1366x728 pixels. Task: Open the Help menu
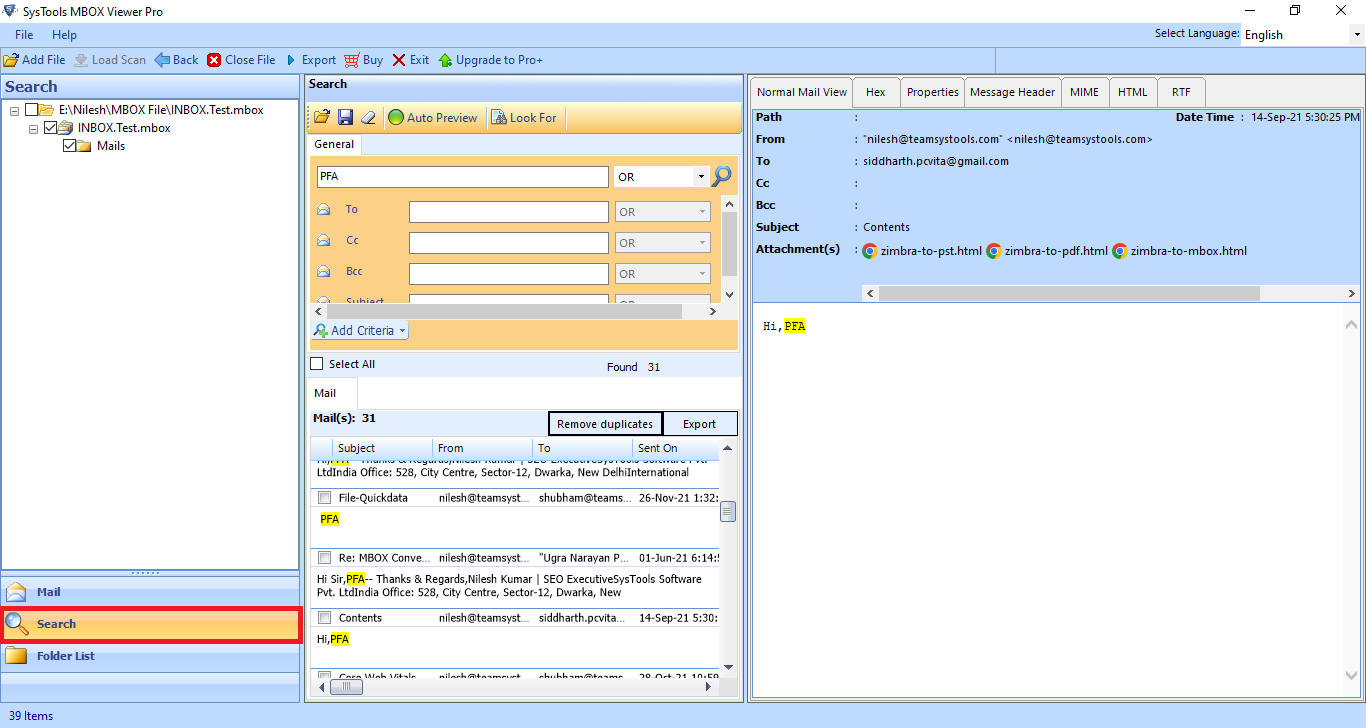[x=64, y=35]
